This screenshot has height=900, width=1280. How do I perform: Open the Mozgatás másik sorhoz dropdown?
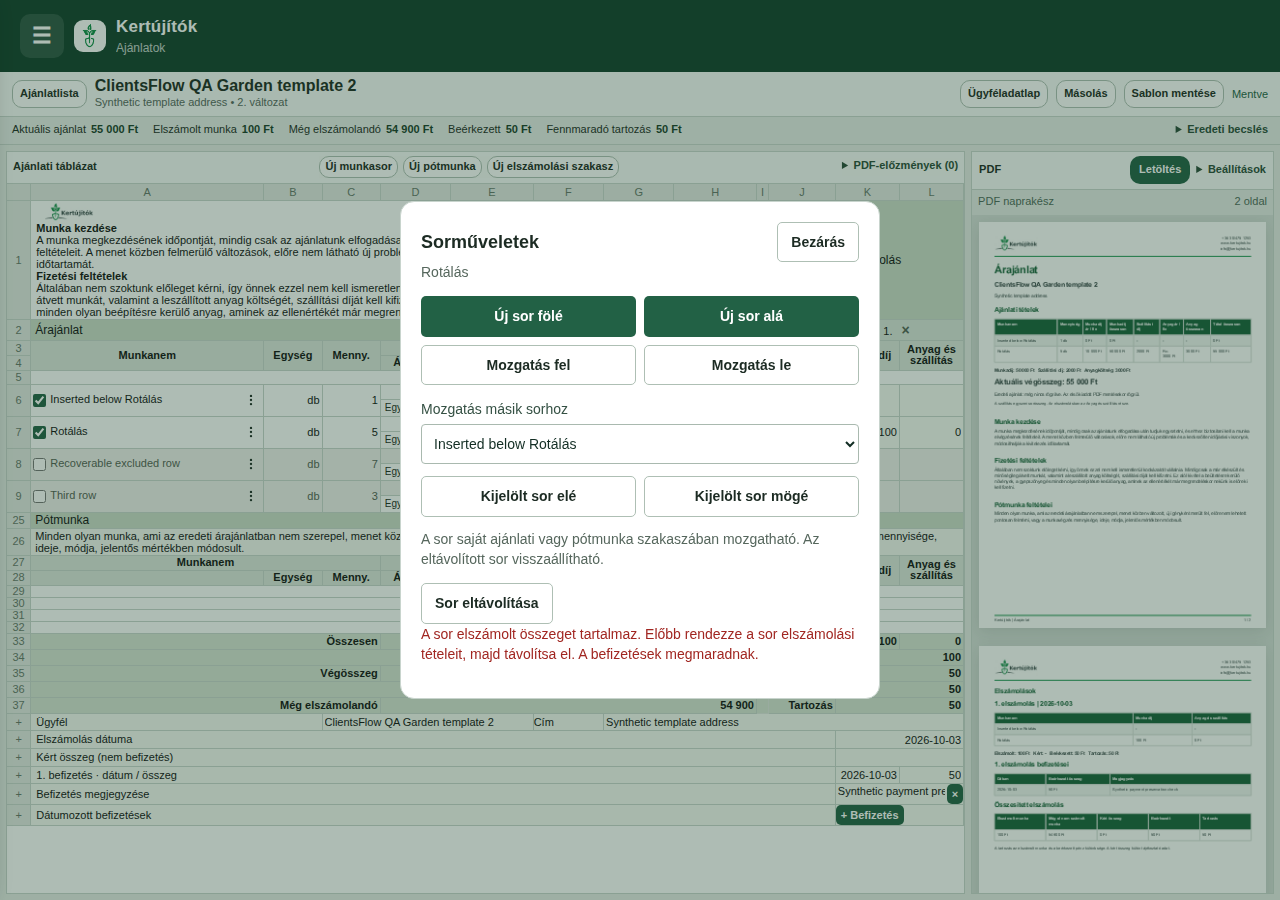pyautogui.click(x=640, y=444)
